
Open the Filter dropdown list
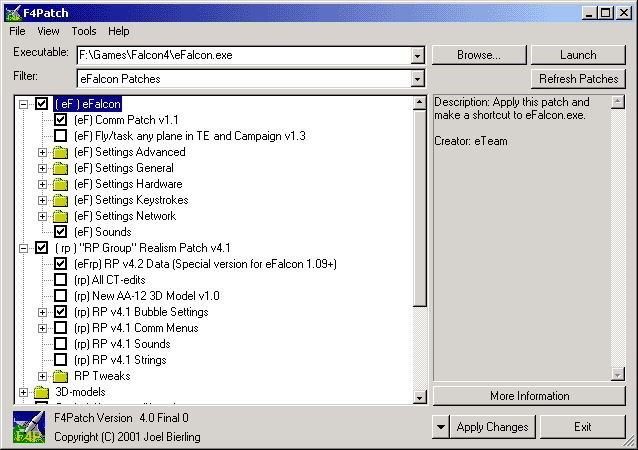[x=416, y=79]
